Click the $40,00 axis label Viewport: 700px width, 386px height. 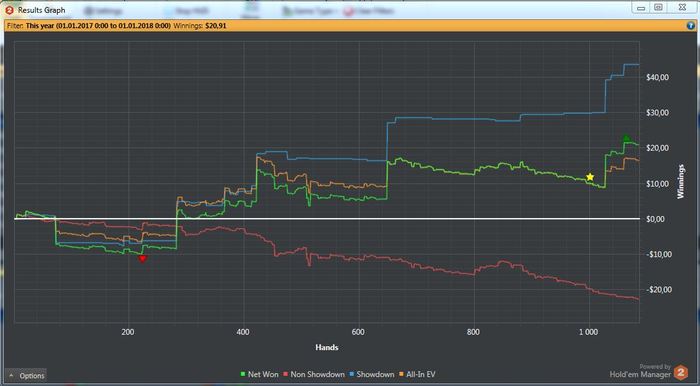tap(657, 78)
